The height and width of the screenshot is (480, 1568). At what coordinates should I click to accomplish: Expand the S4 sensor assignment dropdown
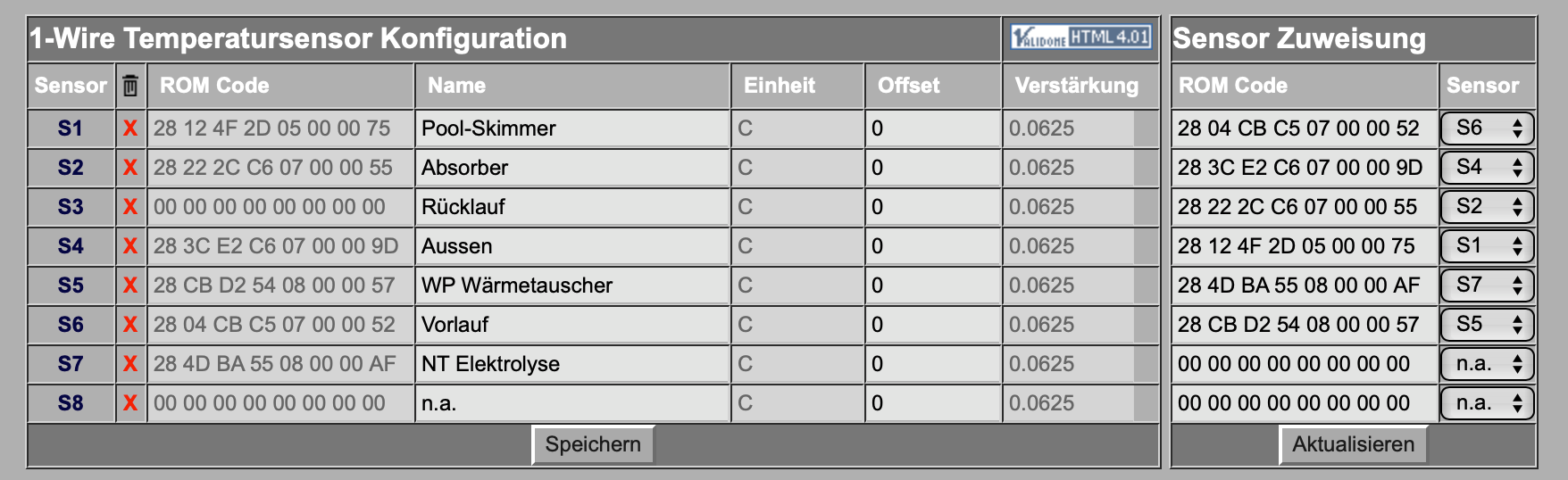coord(1487,168)
